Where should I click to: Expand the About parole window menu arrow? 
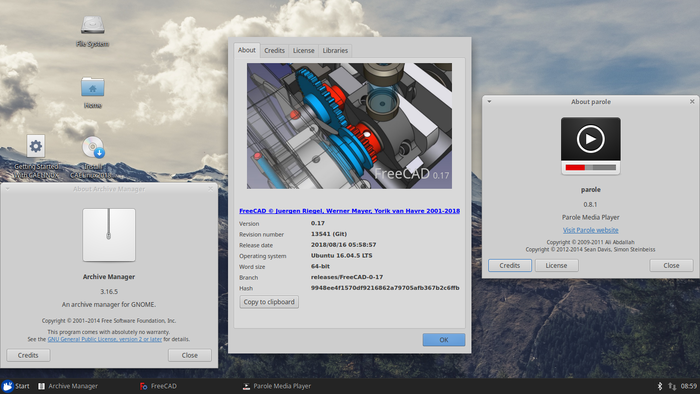click(489, 102)
